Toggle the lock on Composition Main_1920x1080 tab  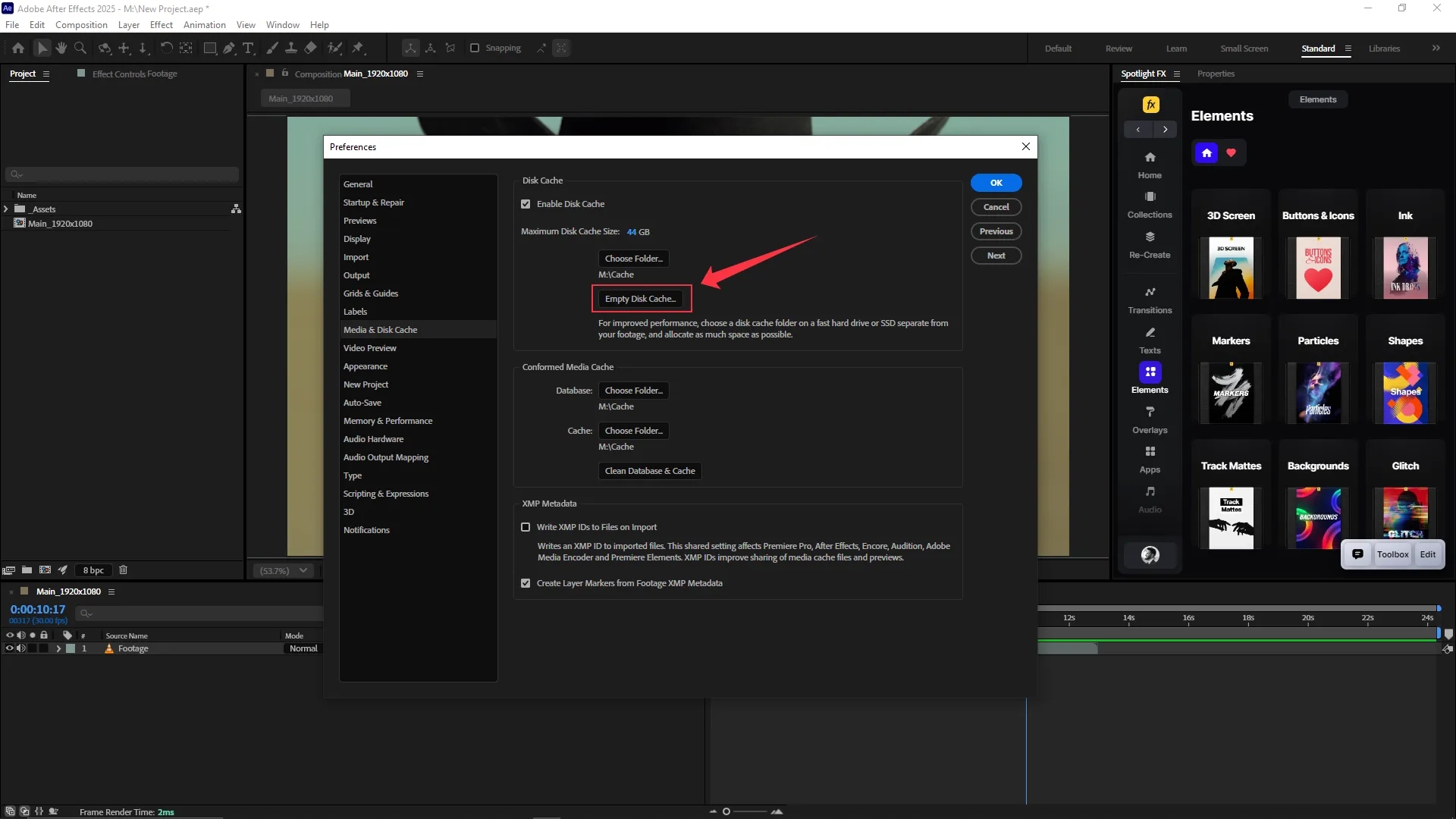click(x=285, y=74)
